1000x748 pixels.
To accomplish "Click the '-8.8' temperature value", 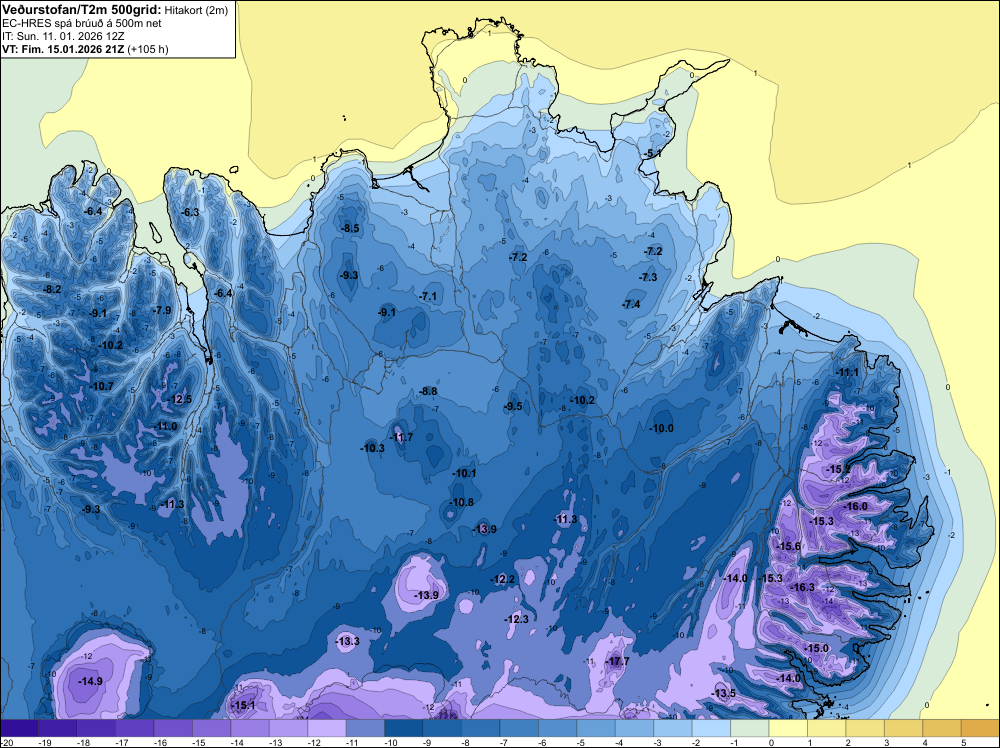I will coord(429,392).
